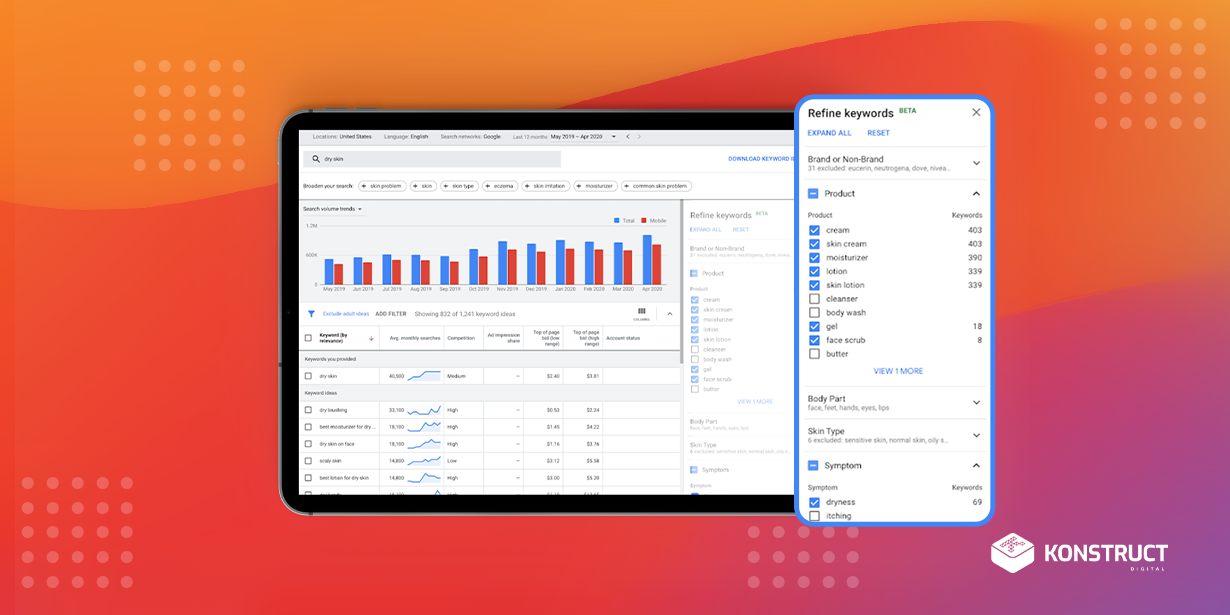Open Search volume trends dropdown
The width and height of the screenshot is (1230, 615).
(x=333, y=209)
